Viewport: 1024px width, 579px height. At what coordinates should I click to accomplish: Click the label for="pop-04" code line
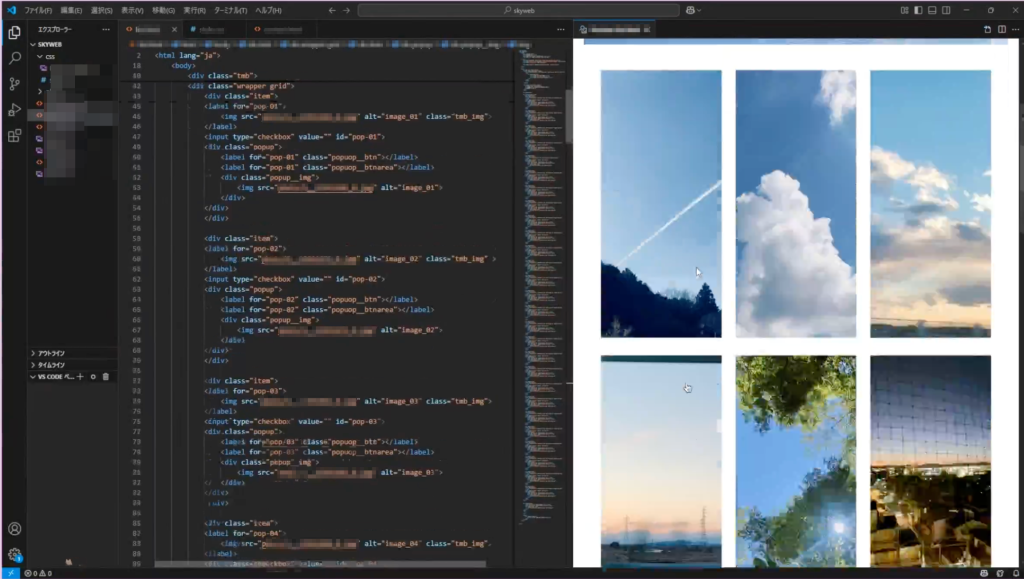click(245, 533)
